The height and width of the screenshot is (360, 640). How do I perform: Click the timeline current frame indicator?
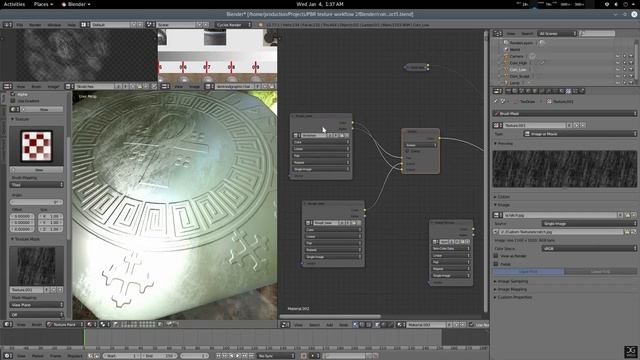(x=84, y=338)
